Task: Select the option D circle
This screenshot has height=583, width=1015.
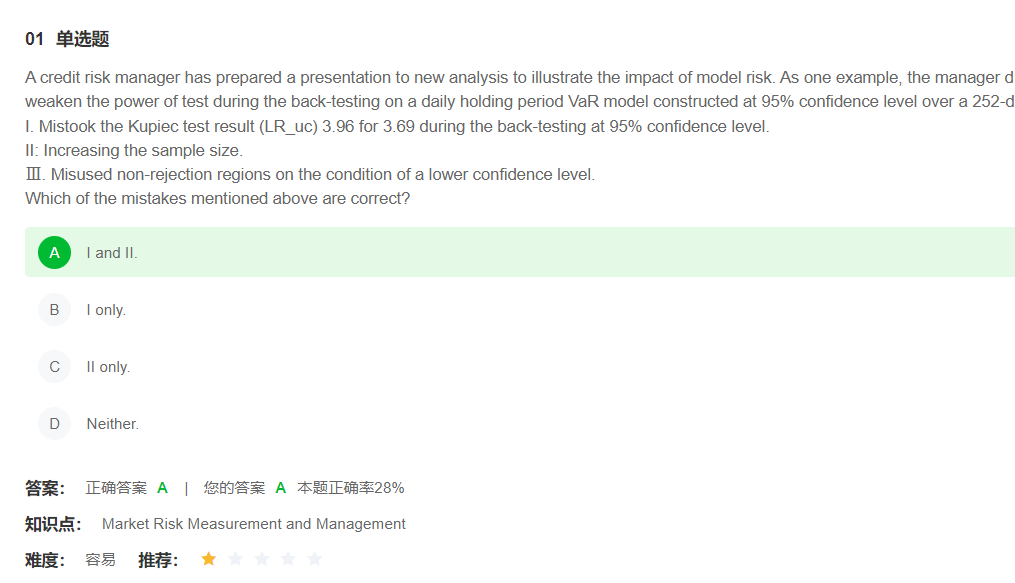Action: pyautogui.click(x=54, y=424)
